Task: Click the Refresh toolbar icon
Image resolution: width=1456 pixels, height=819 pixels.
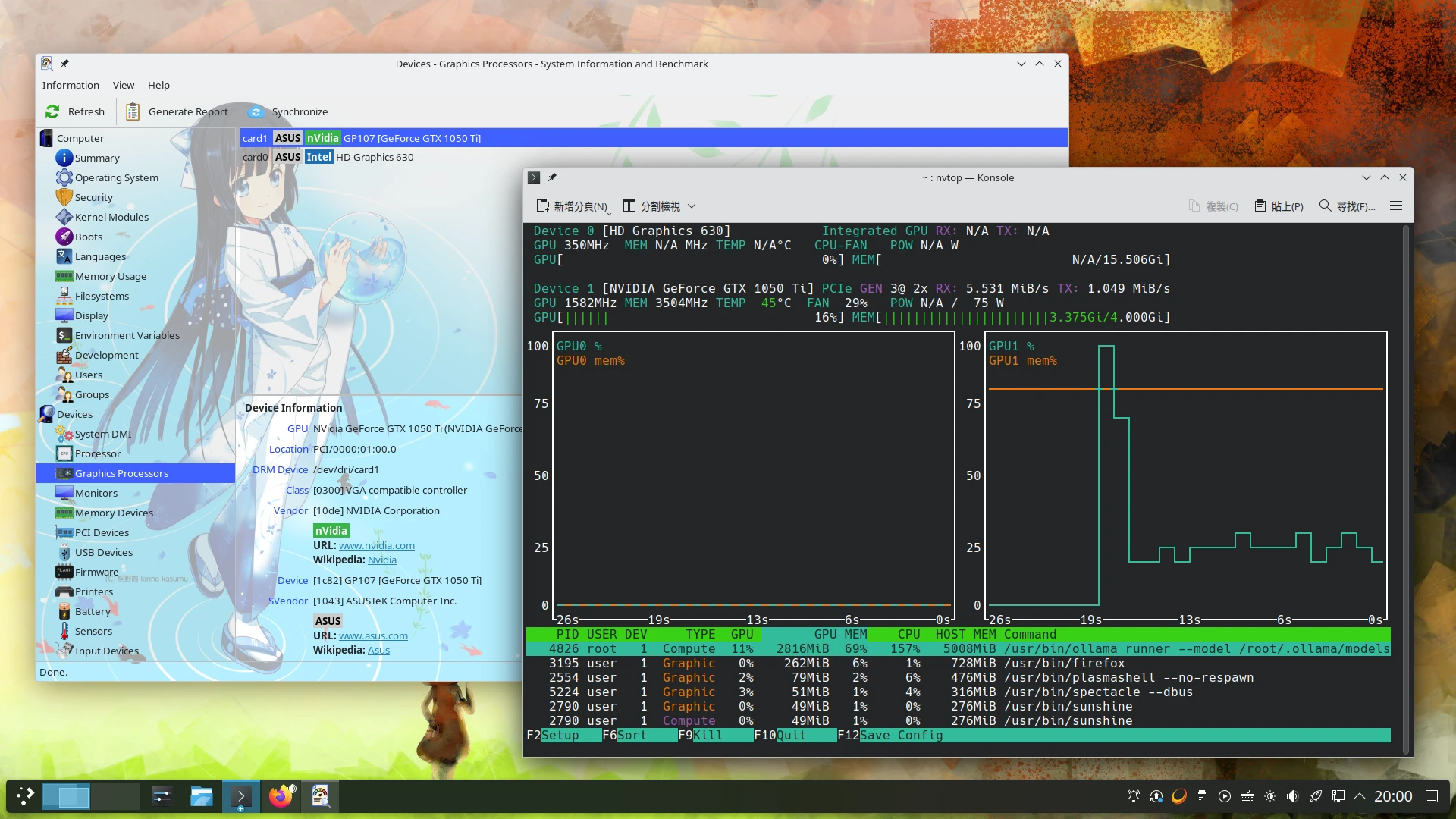Action: (x=52, y=111)
